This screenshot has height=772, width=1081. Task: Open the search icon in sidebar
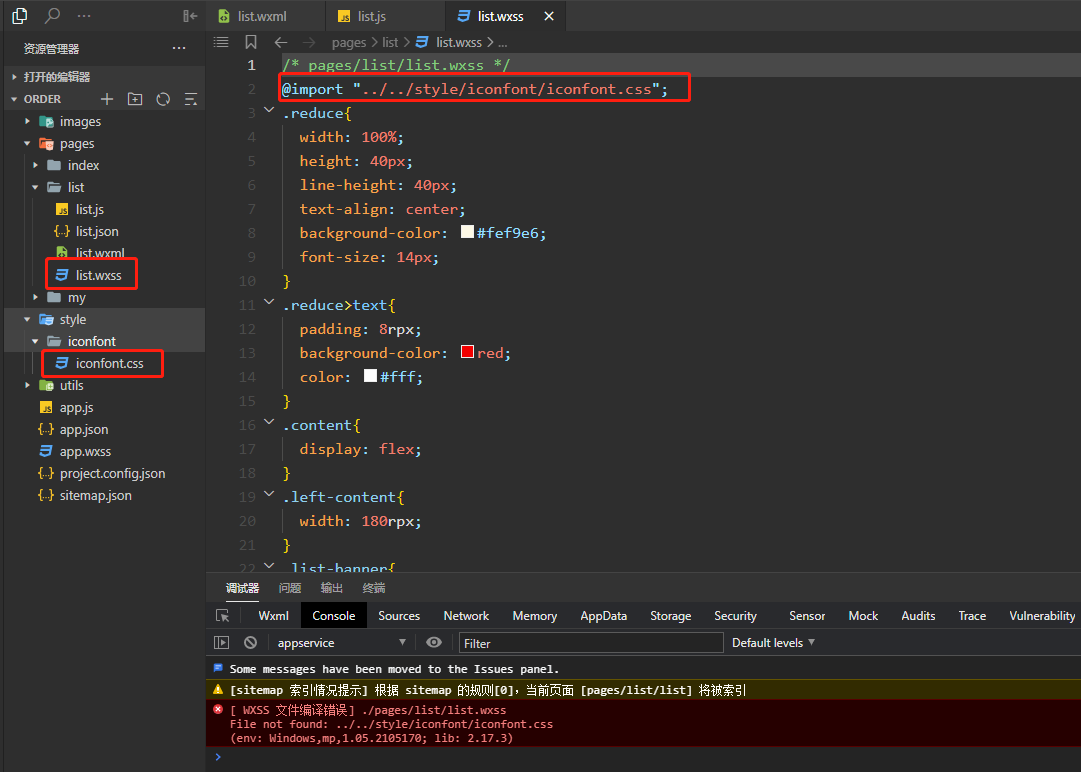[52, 15]
